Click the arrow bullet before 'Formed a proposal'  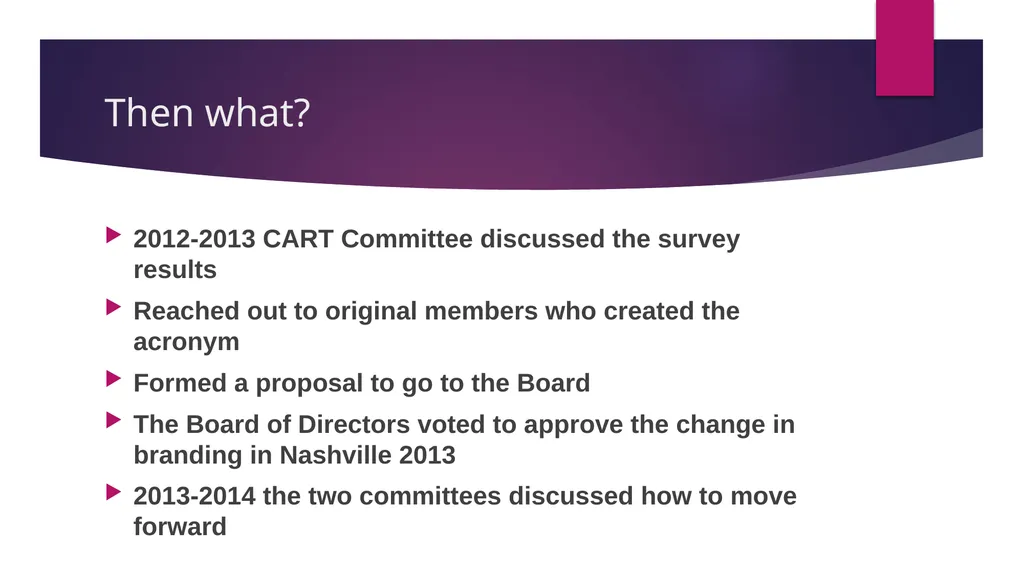114,378
